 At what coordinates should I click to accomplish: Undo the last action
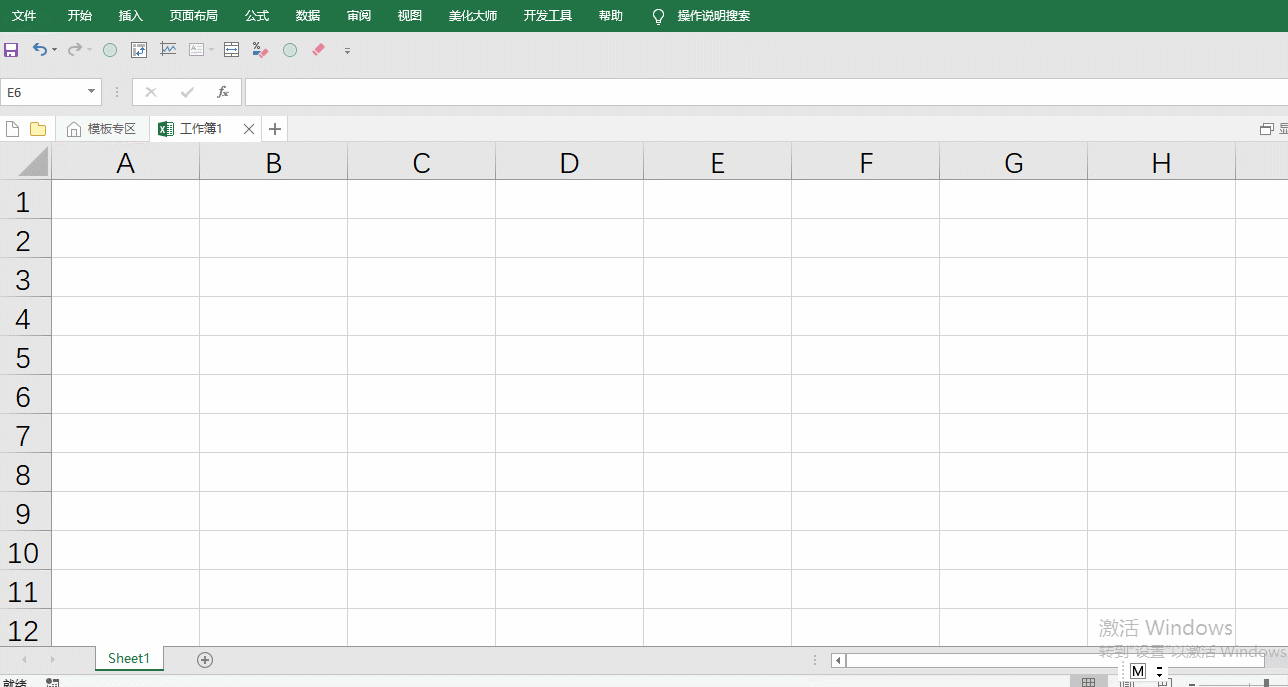click(x=39, y=50)
